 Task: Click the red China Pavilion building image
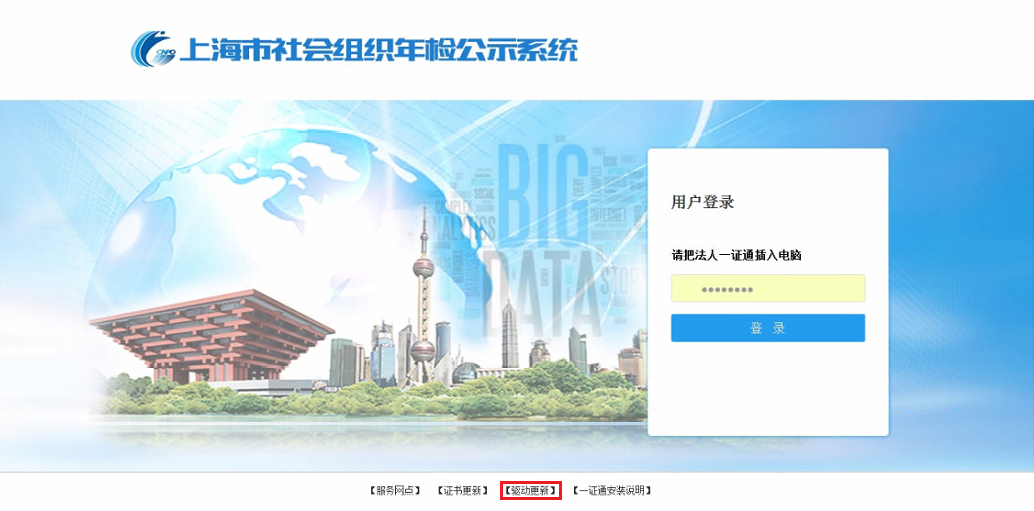212,335
